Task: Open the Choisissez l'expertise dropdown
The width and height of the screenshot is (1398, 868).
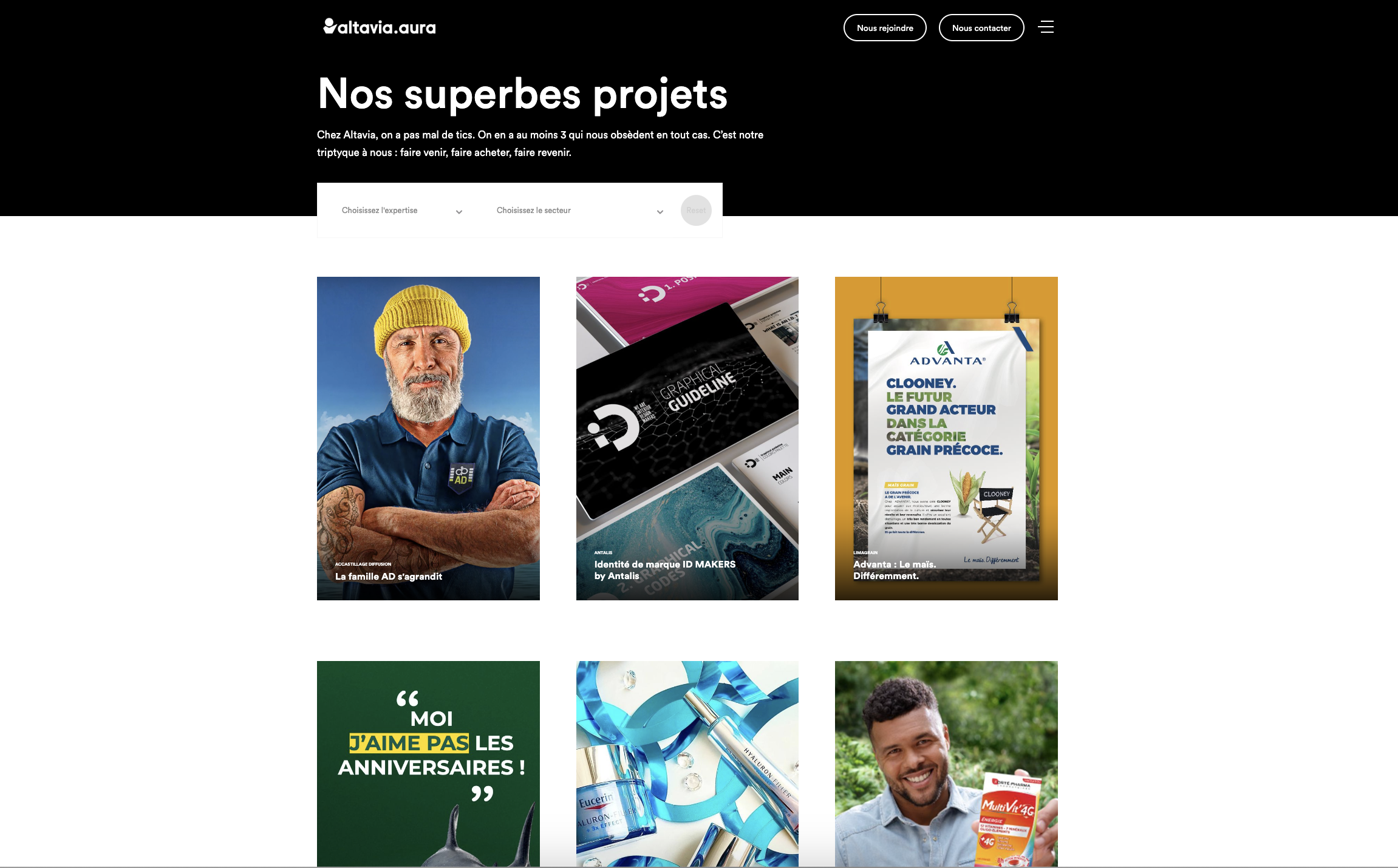Action: tap(402, 211)
